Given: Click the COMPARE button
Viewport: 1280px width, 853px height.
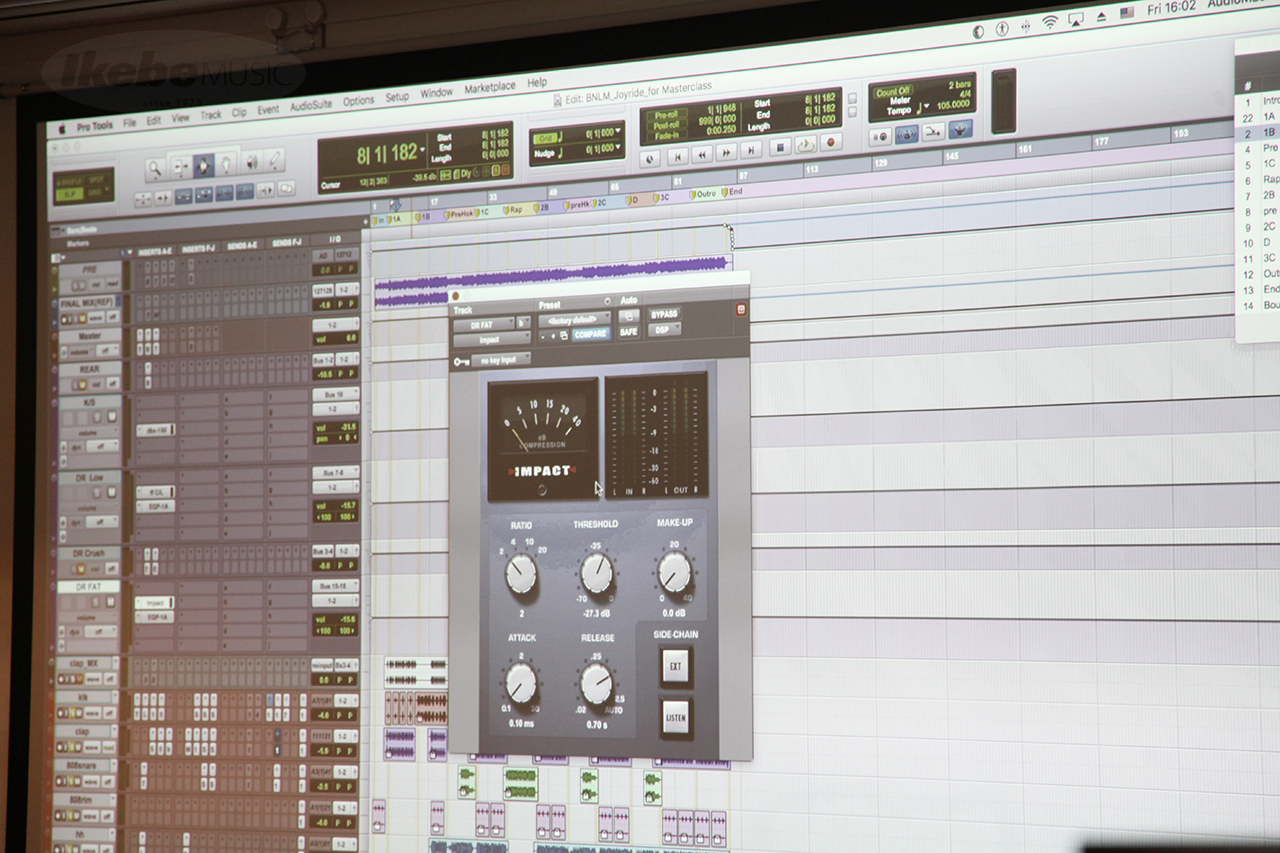Looking at the screenshot, I should (x=590, y=334).
